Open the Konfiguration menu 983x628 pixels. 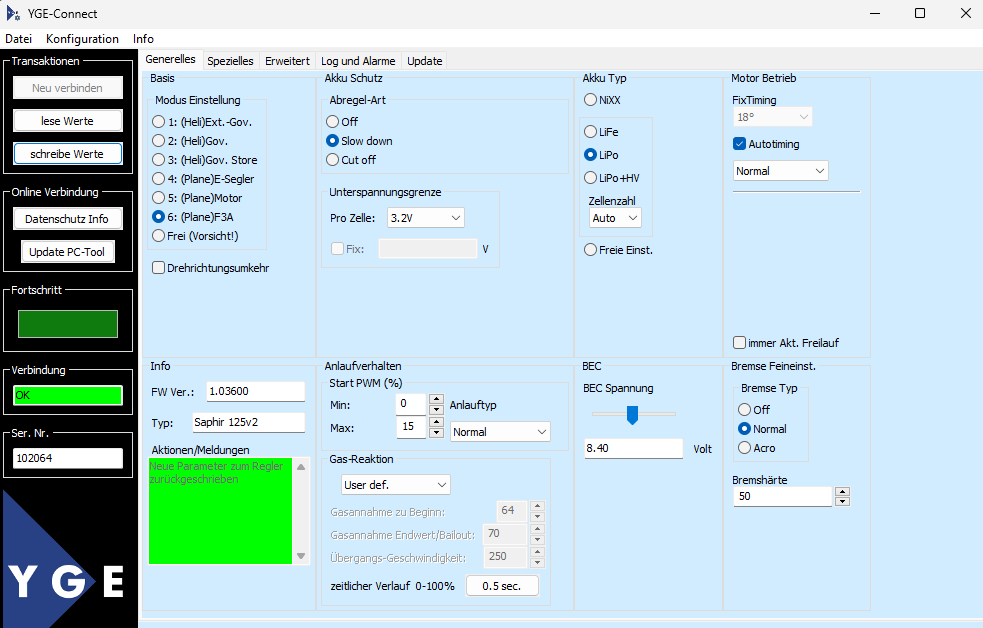pos(82,39)
